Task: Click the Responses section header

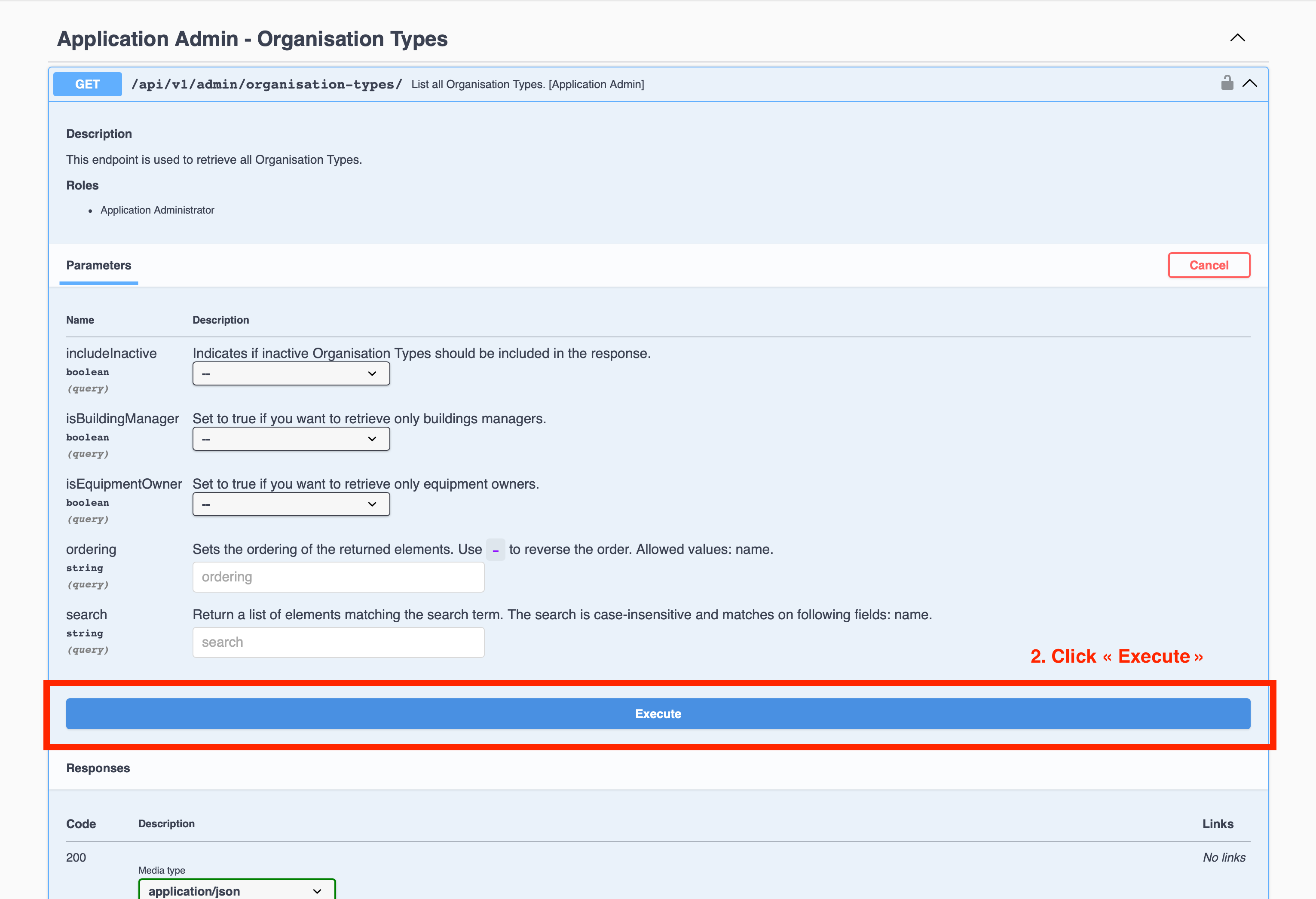Action: [98, 768]
